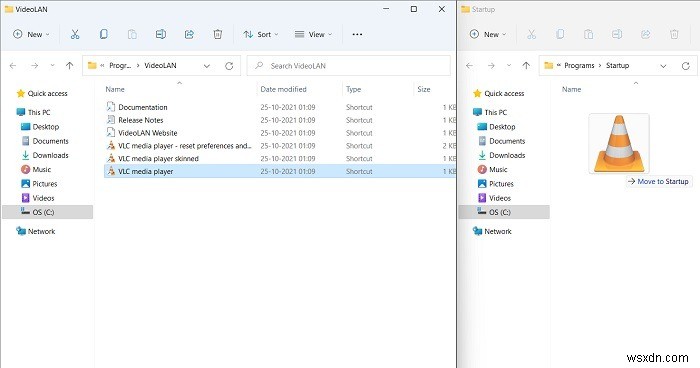This screenshot has height=368, width=700.
Task: Open the See more ellipsis in VideoLAN toolbar
Action: (x=357, y=34)
